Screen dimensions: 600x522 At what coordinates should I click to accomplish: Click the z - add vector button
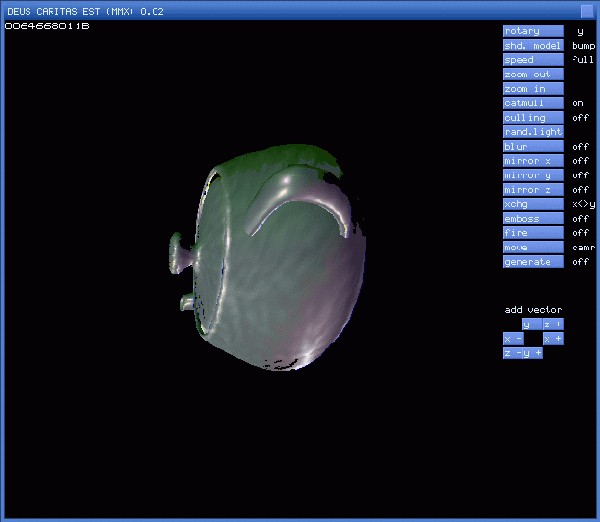tap(512, 353)
